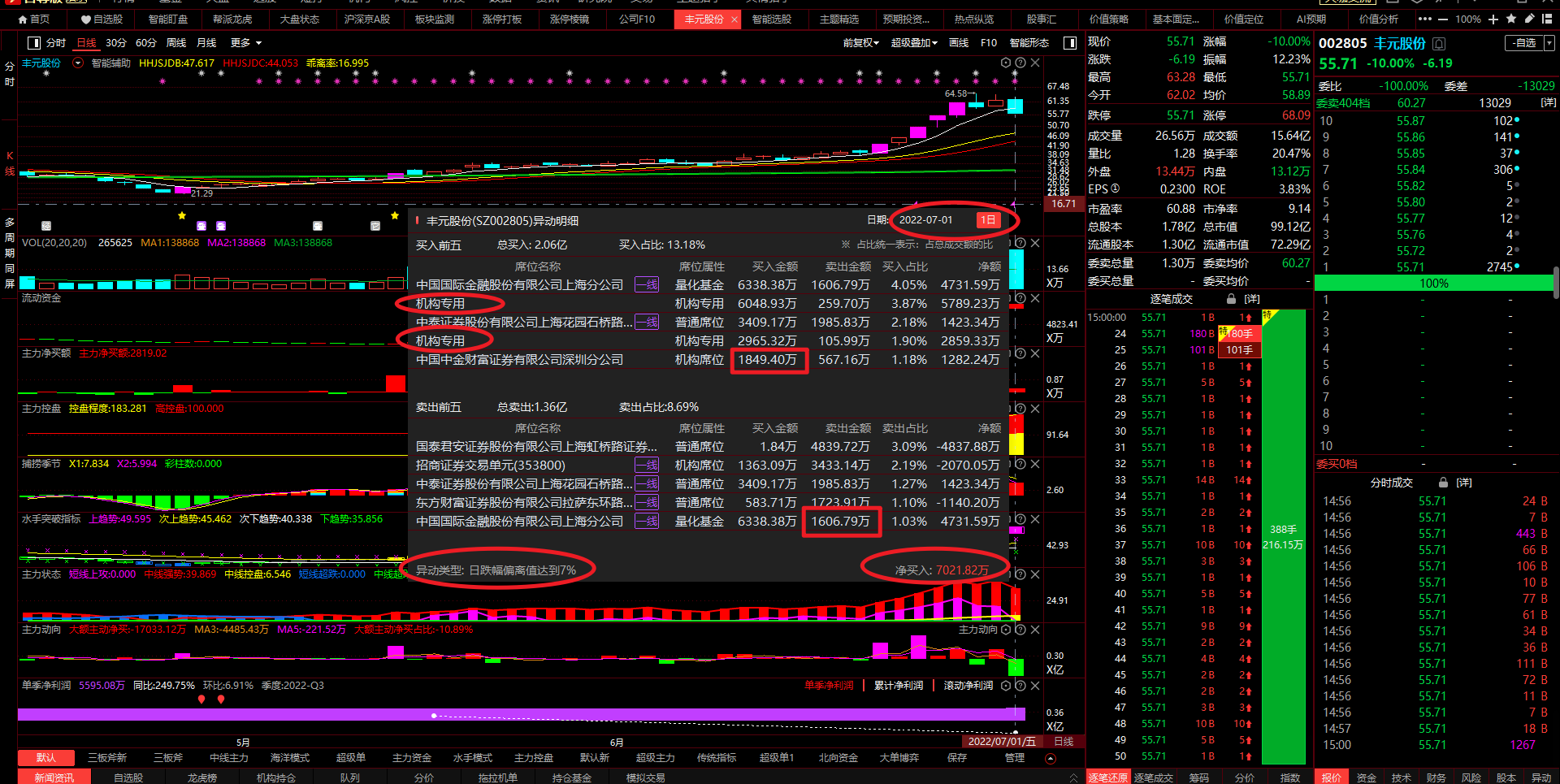Click white handle on purple profit bar
This screenshot has height=784, width=1560.
(434, 716)
